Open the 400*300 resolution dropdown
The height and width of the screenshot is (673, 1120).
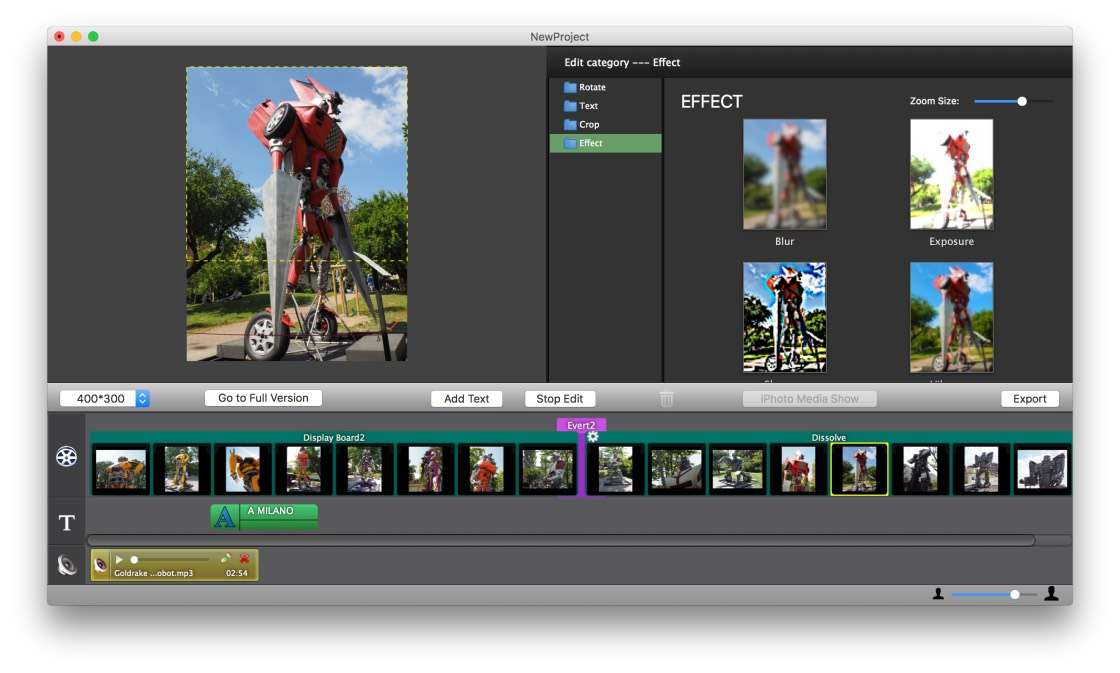142,398
